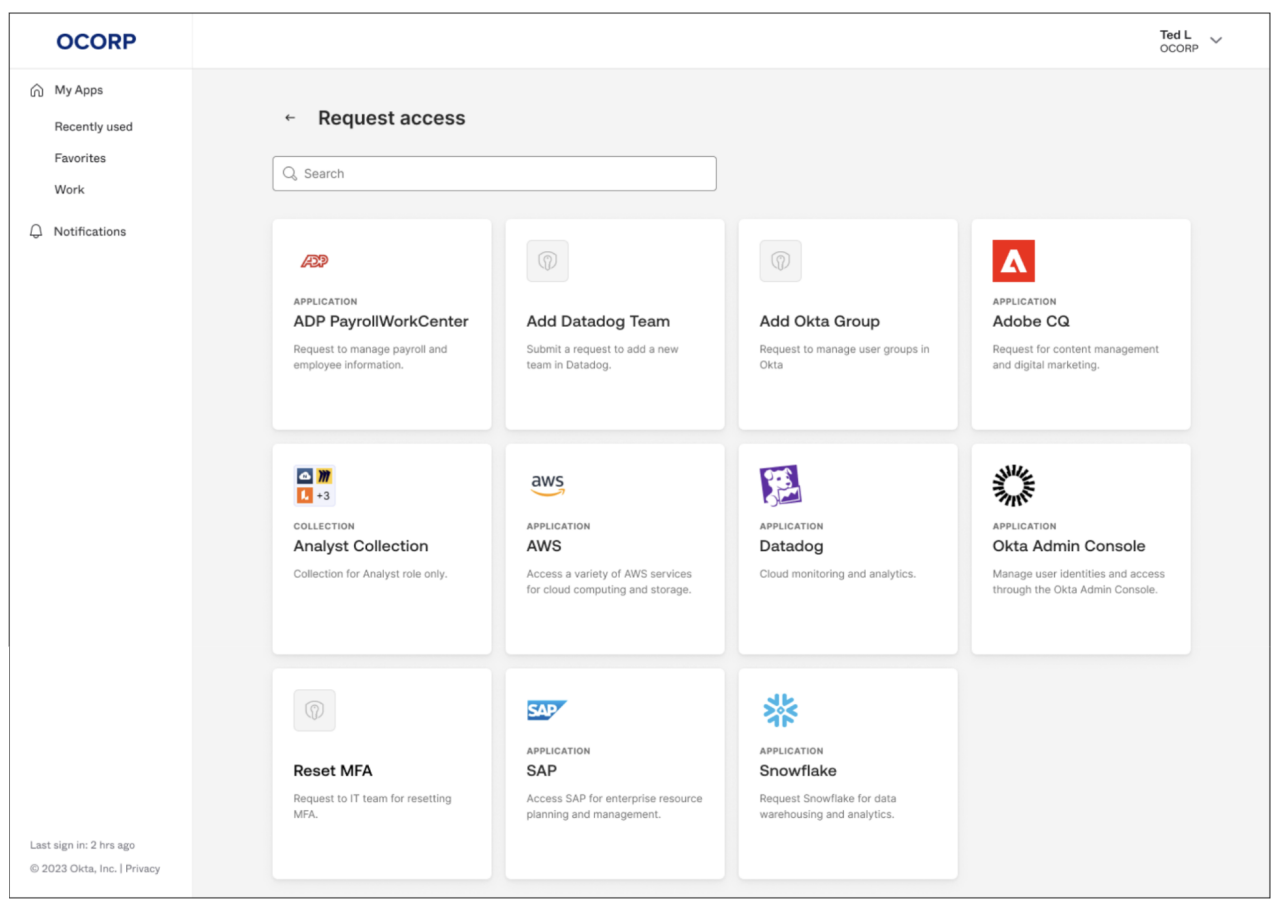
Task: Open the Add Datadog Team request card
Action: [614, 324]
